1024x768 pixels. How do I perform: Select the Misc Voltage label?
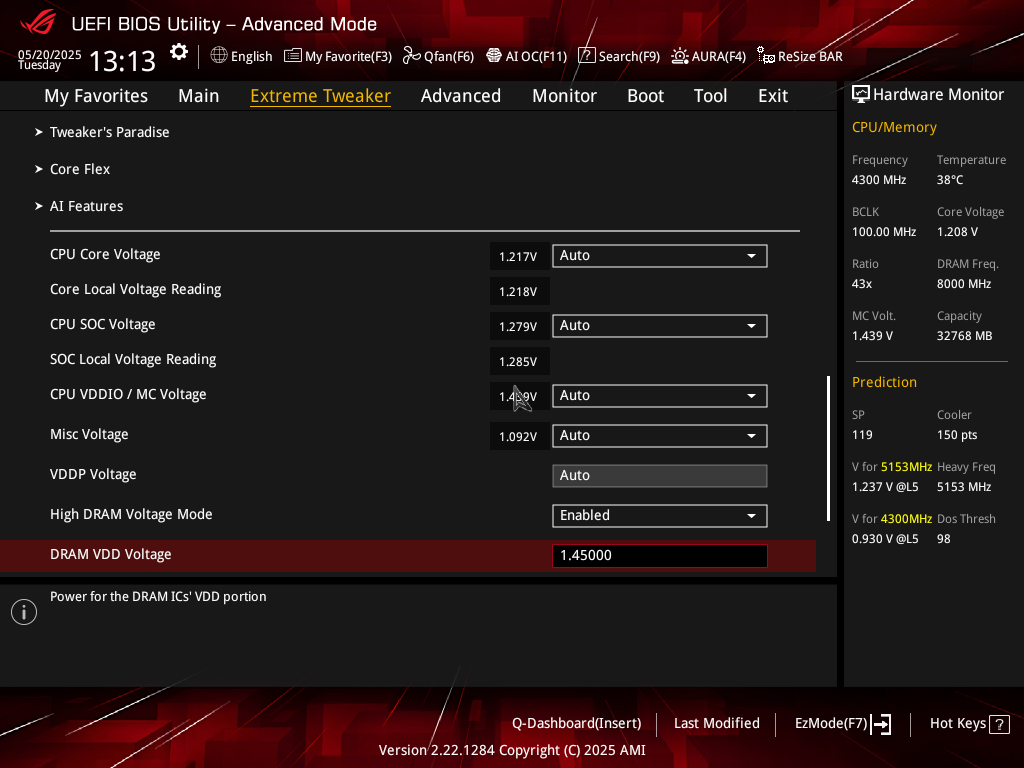point(89,434)
